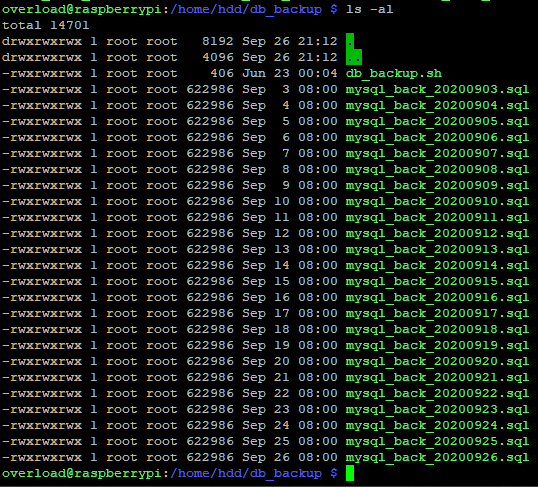Select file name mysql_back_20200917.sql
538x487 pixels.
click(x=437, y=314)
